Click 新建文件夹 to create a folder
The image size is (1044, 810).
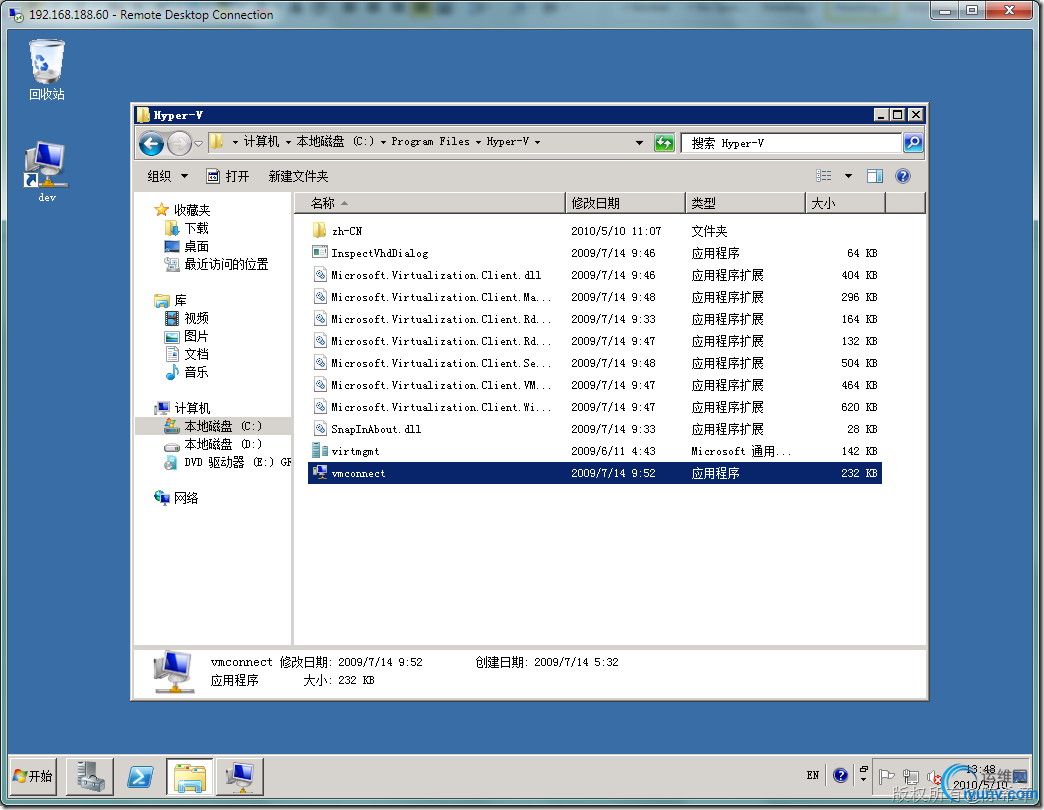[298, 176]
